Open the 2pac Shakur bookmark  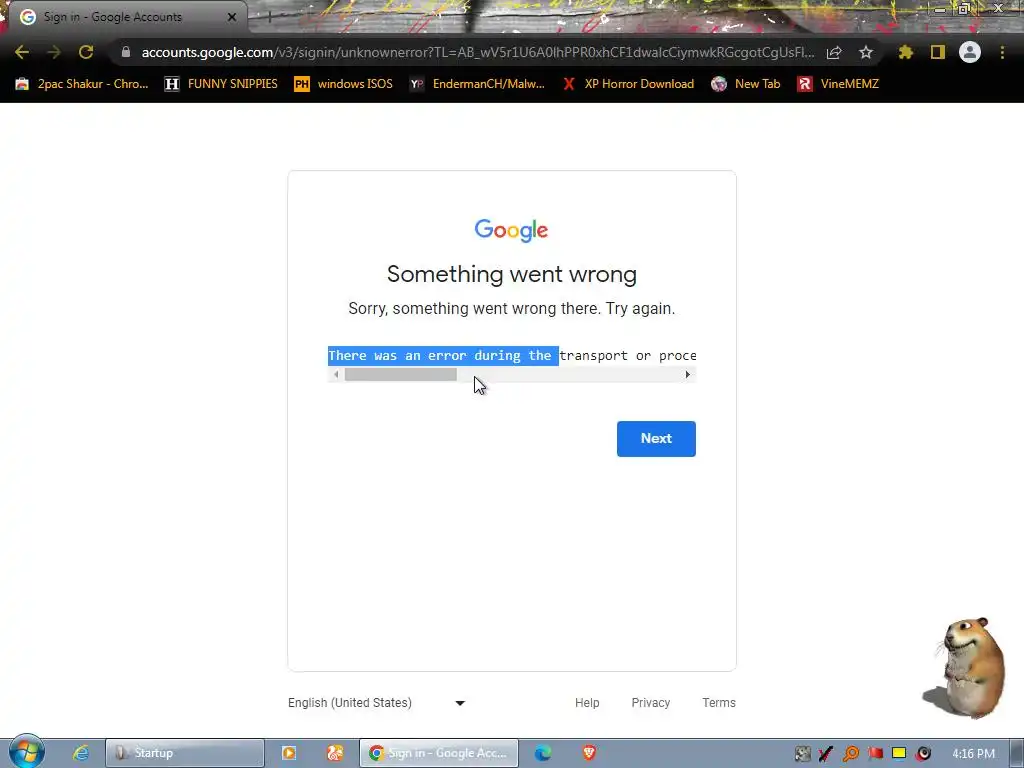point(82,84)
